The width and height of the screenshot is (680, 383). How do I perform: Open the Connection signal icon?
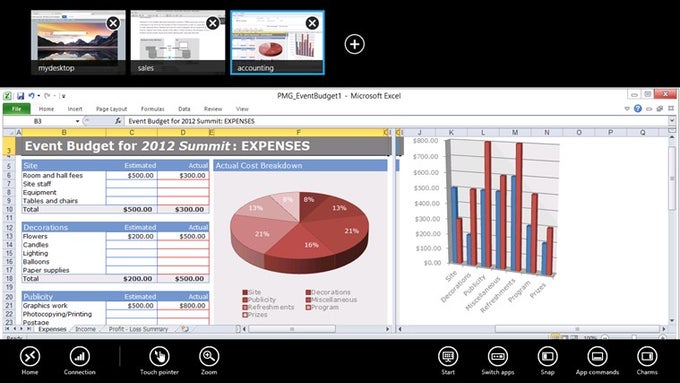click(79, 357)
